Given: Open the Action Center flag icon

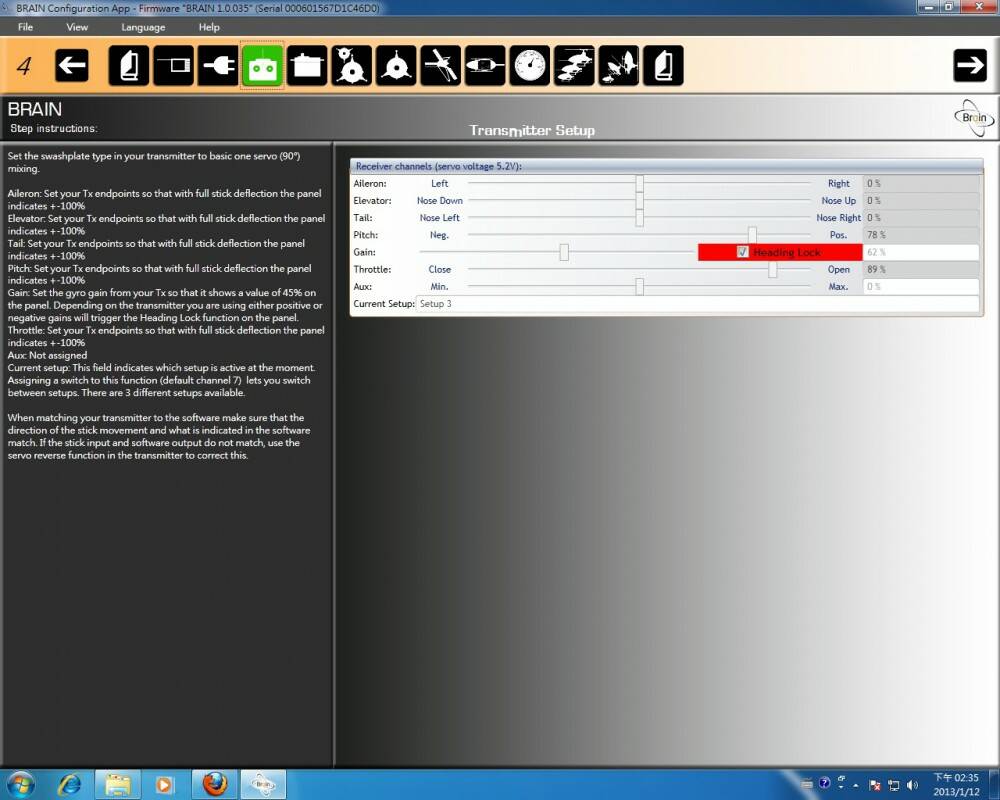Looking at the screenshot, I should [x=875, y=785].
